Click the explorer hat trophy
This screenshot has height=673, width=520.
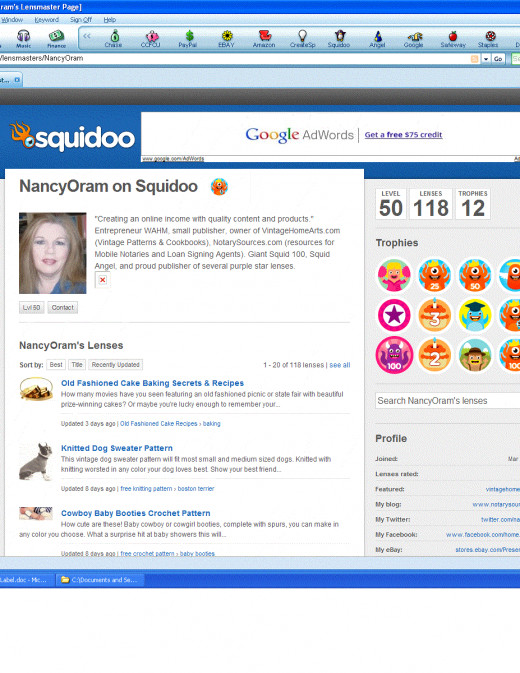[x=475, y=355]
